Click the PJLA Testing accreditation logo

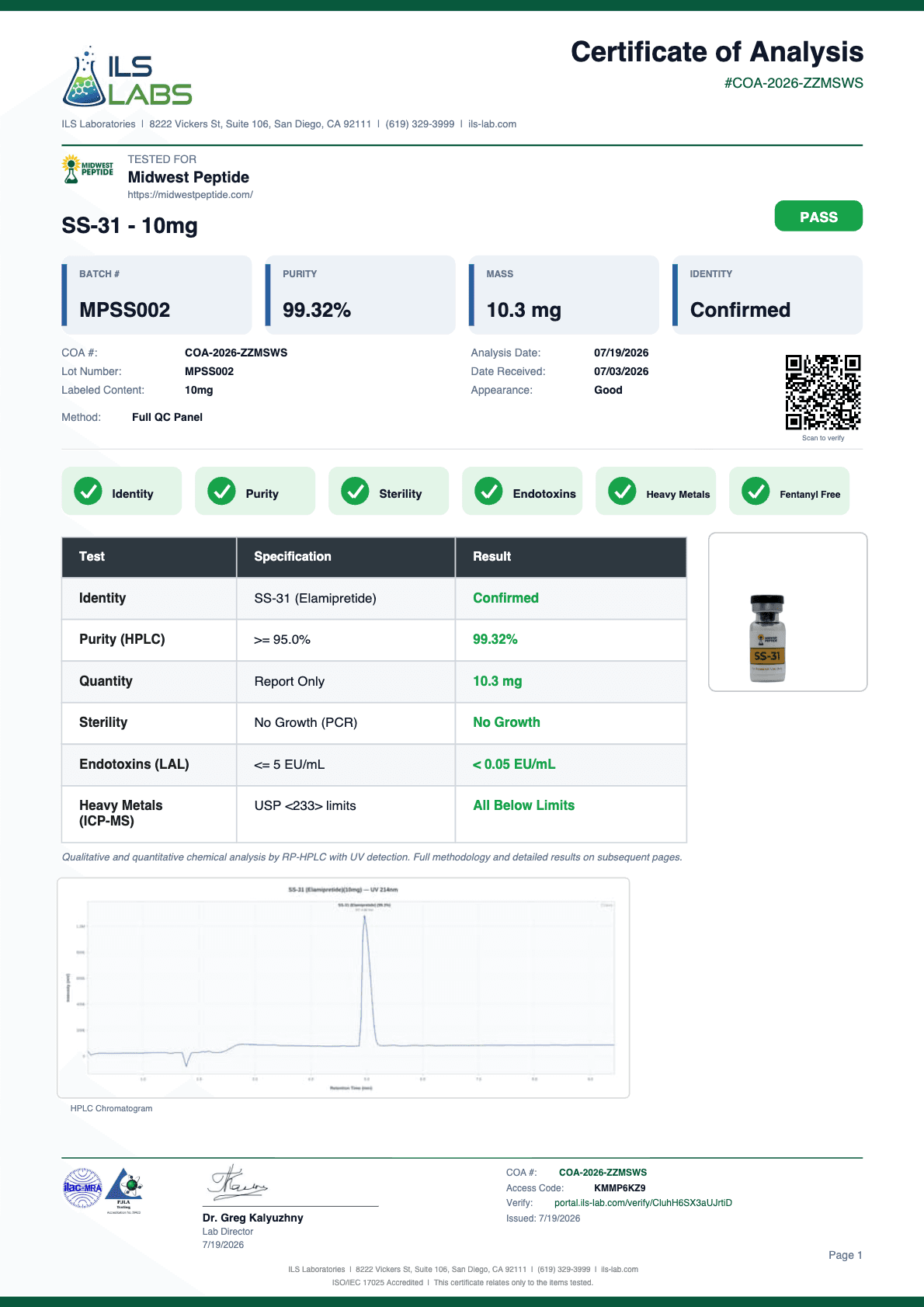[x=124, y=1191]
